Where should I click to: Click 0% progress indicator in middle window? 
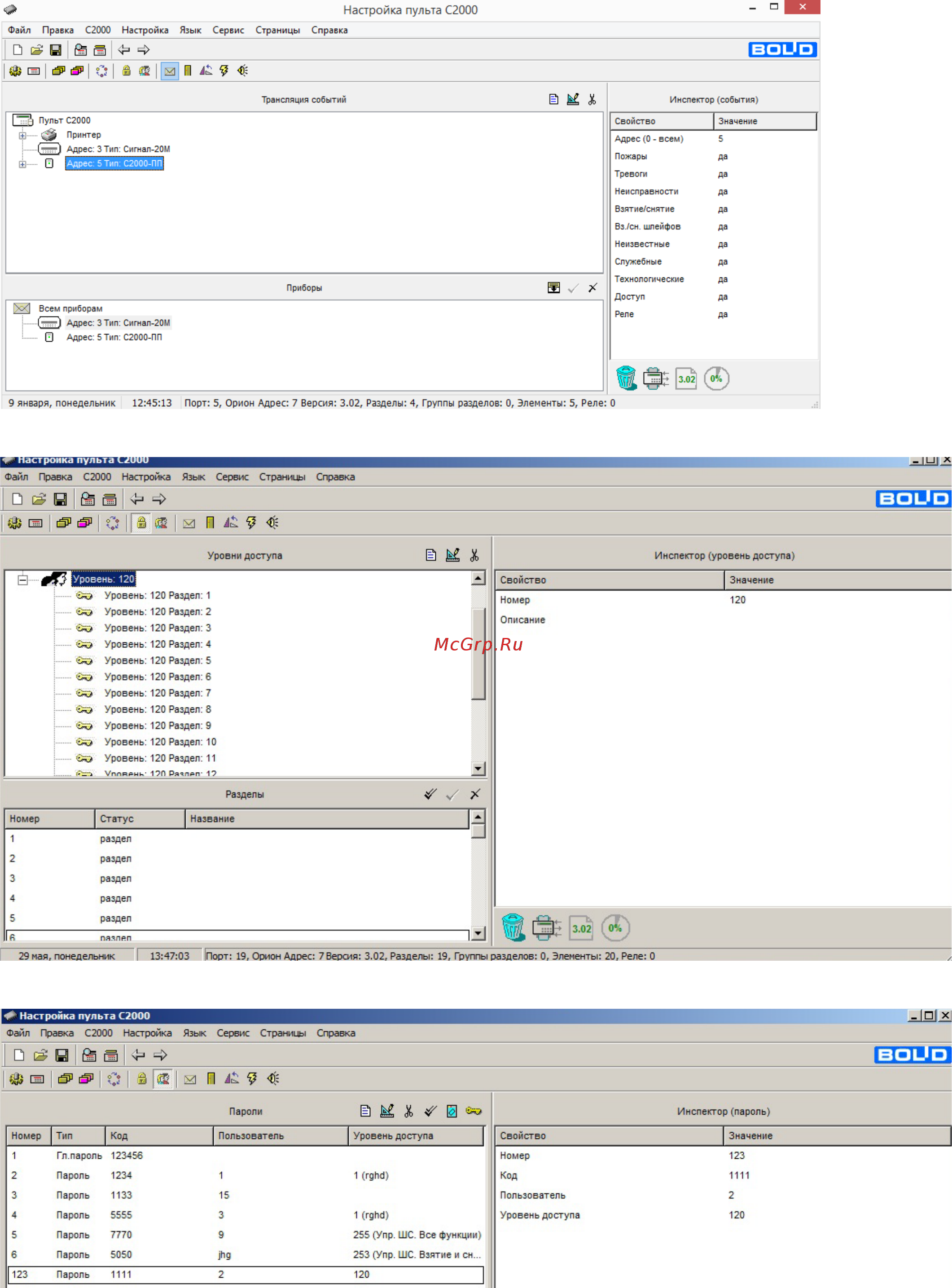tap(615, 928)
